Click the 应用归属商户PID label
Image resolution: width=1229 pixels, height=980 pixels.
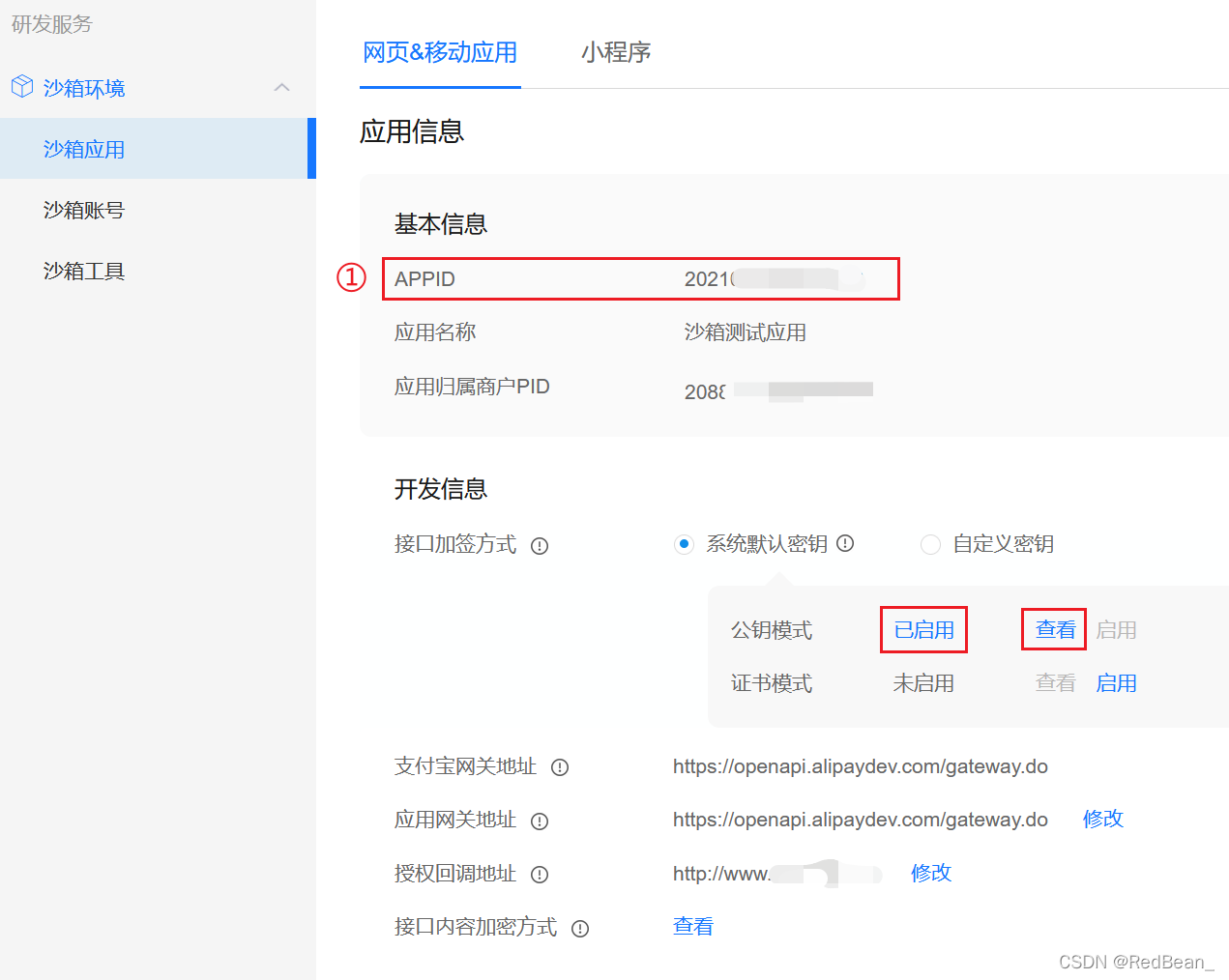(x=472, y=387)
